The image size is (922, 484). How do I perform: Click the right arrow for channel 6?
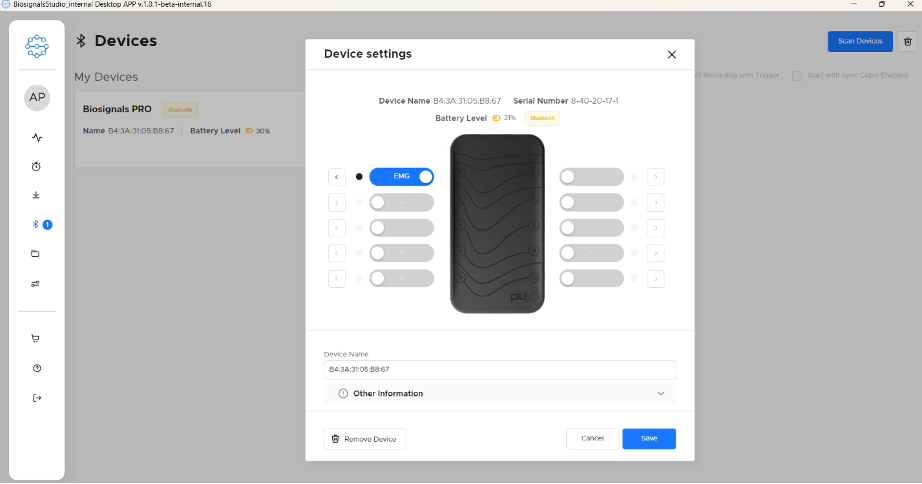(x=656, y=176)
